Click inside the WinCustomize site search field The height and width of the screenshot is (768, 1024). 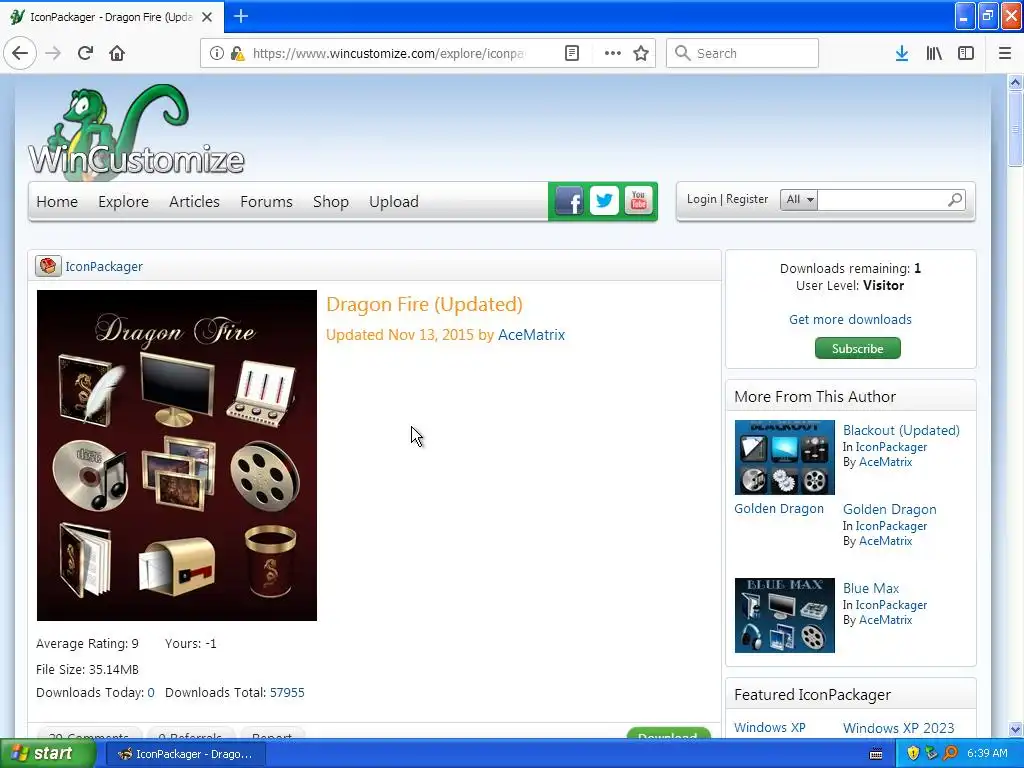point(881,199)
